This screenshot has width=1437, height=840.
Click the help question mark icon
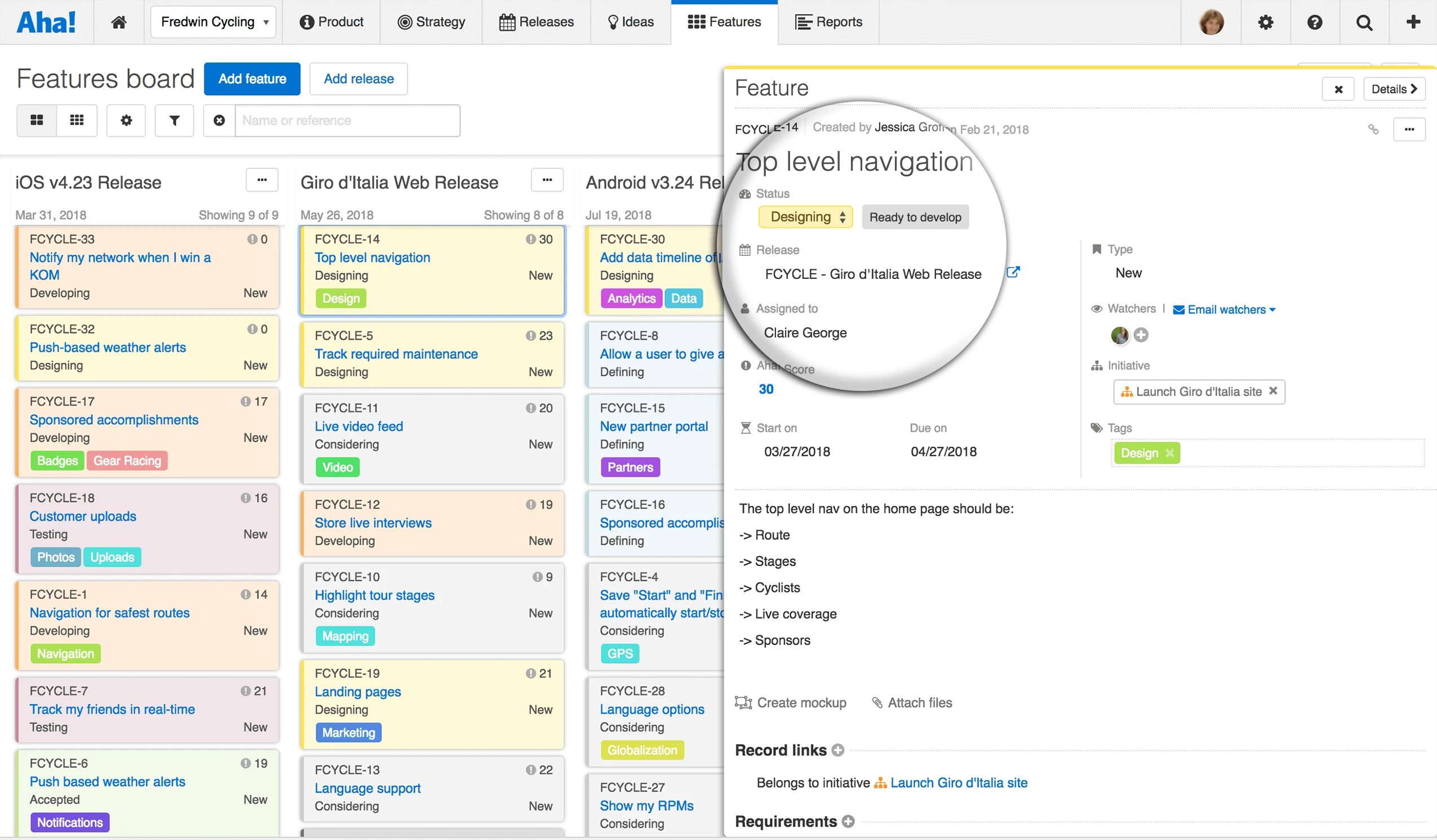(x=1314, y=22)
